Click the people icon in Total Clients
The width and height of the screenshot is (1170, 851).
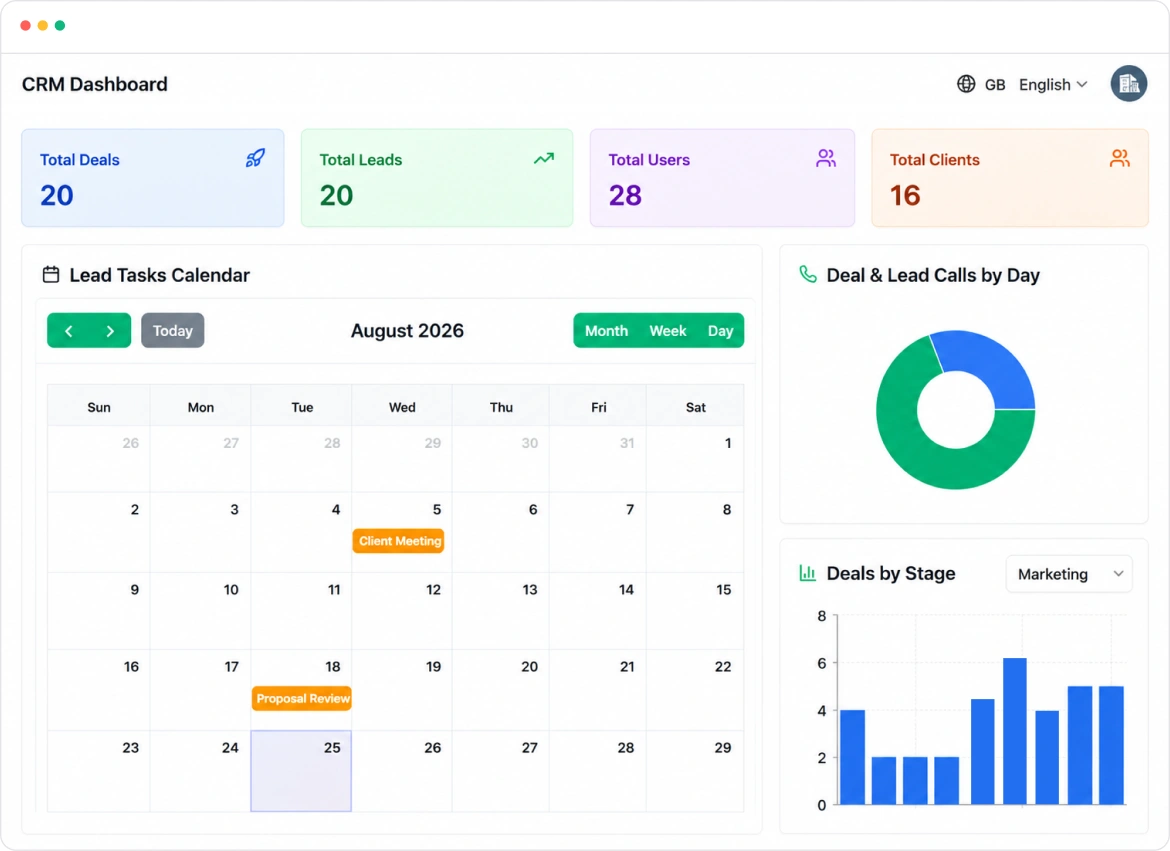pyautogui.click(x=1119, y=158)
